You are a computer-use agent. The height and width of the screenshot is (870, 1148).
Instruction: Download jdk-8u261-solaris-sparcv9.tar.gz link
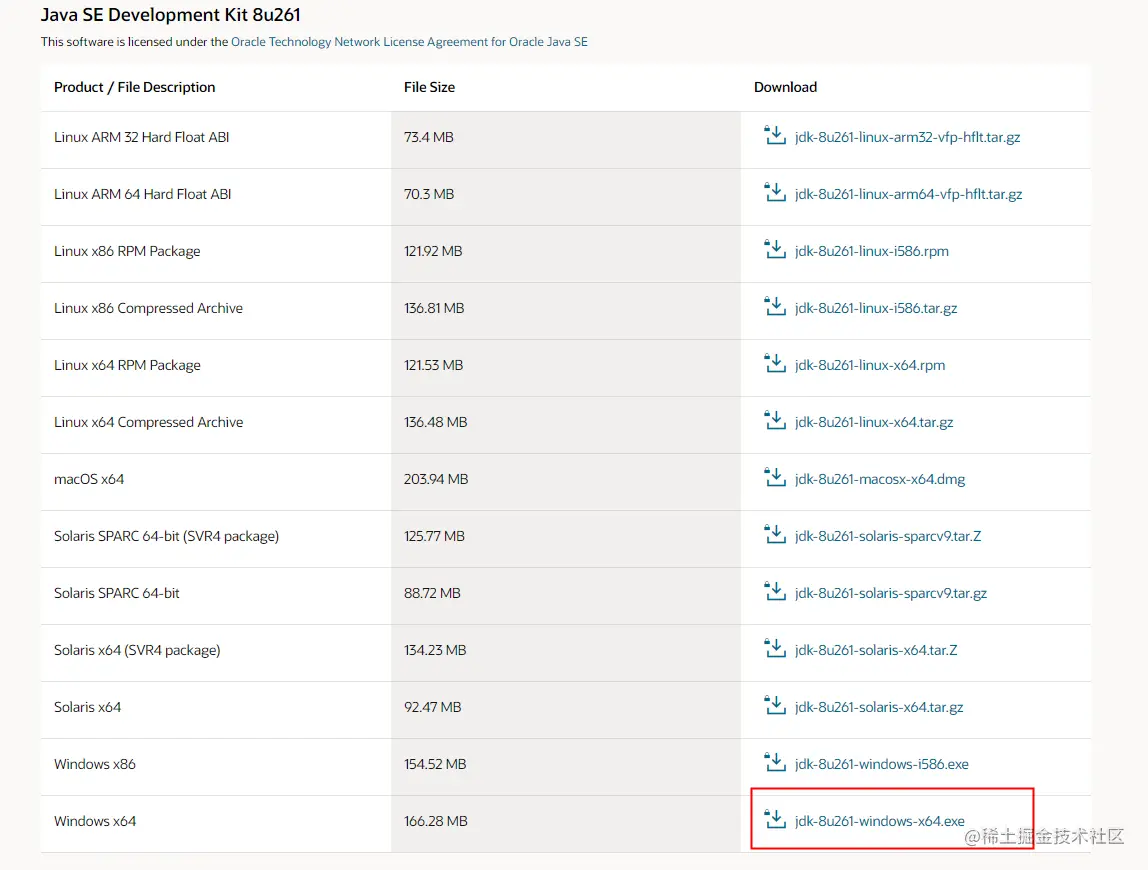(x=891, y=593)
